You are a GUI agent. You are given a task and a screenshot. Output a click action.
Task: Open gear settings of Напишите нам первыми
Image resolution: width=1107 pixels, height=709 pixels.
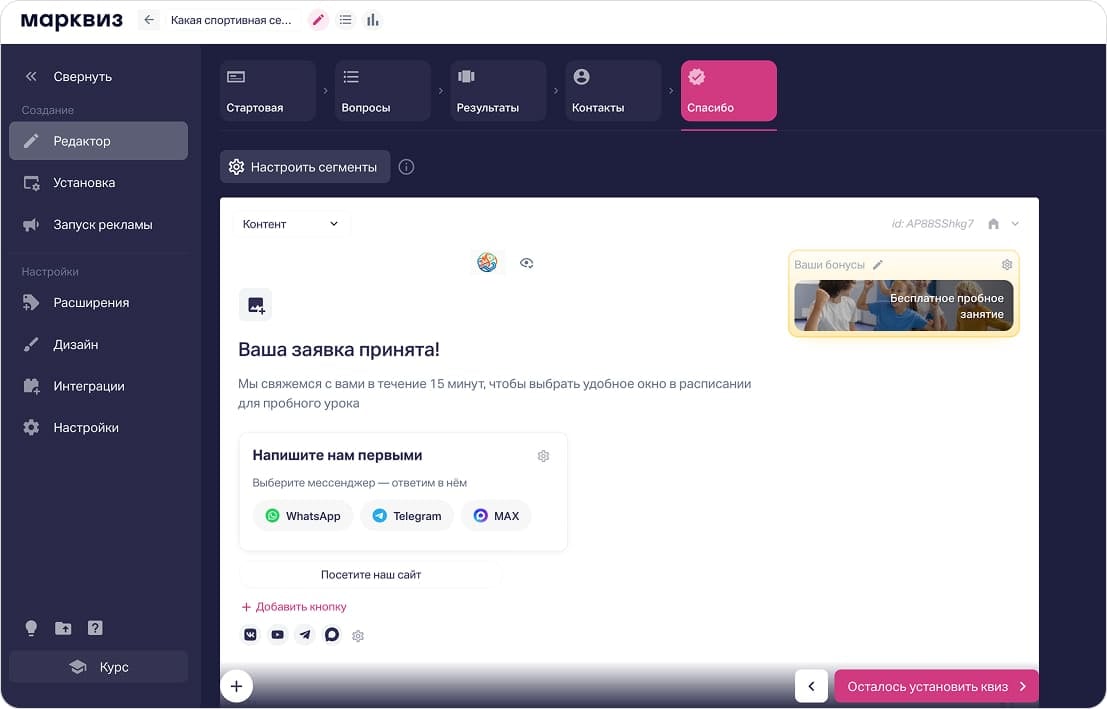543,456
